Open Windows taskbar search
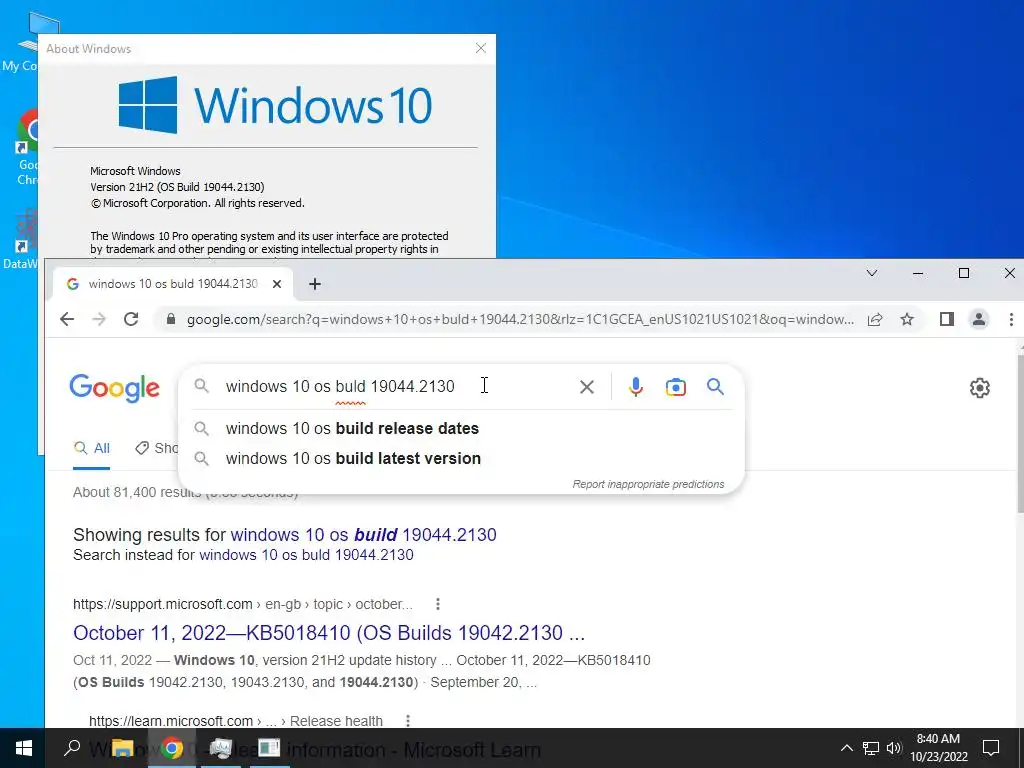The width and height of the screenshot is (1024, 768). (72, 748)
